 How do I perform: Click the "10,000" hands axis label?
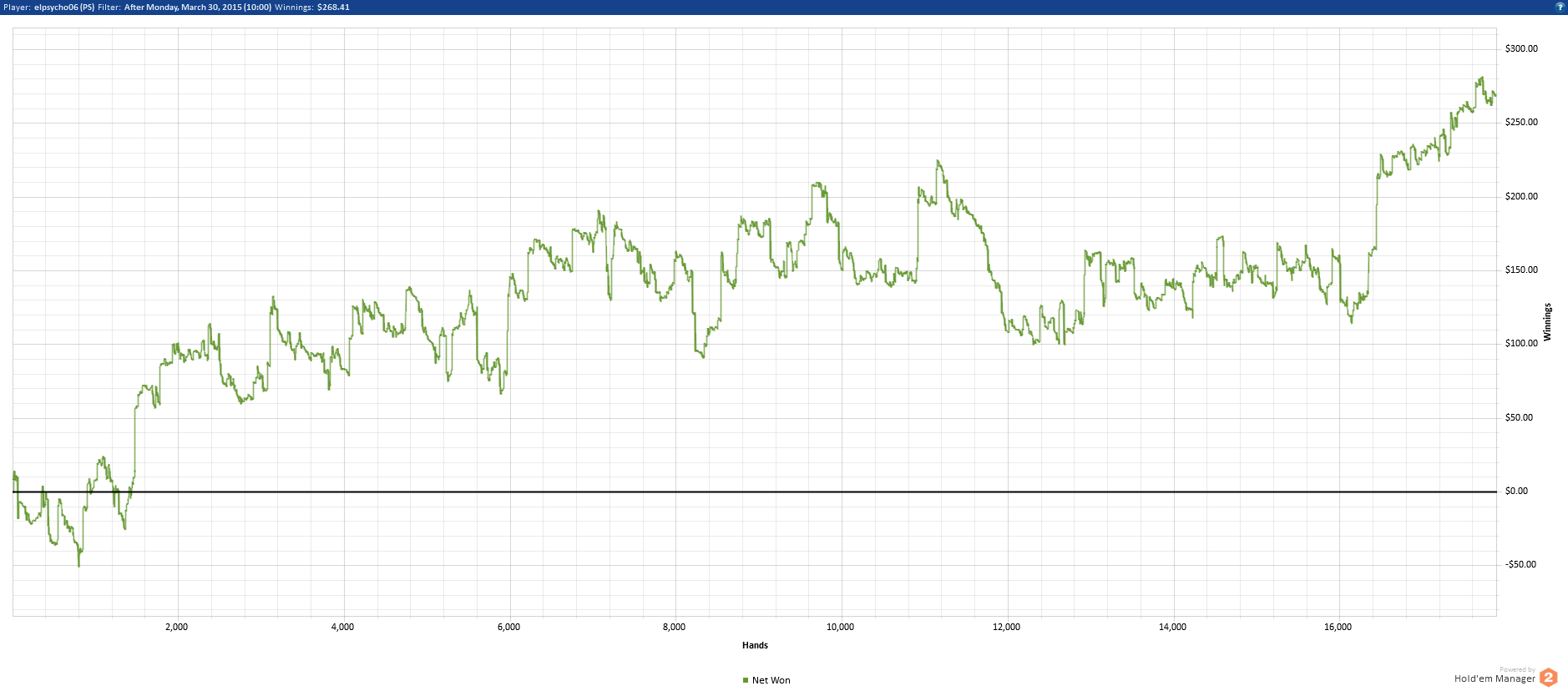tap(840, 627)
